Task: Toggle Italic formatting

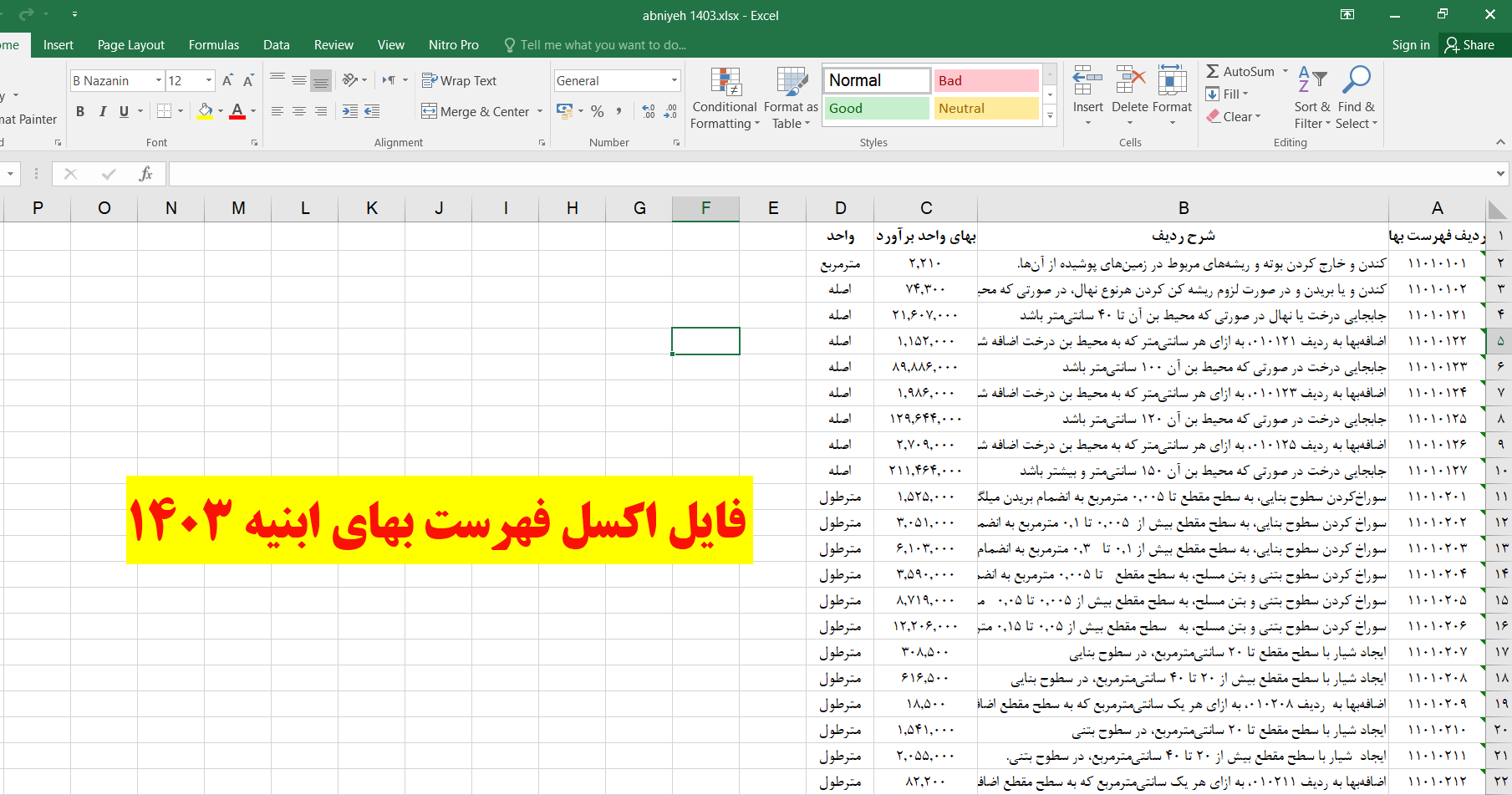Action: pos(102,111)
